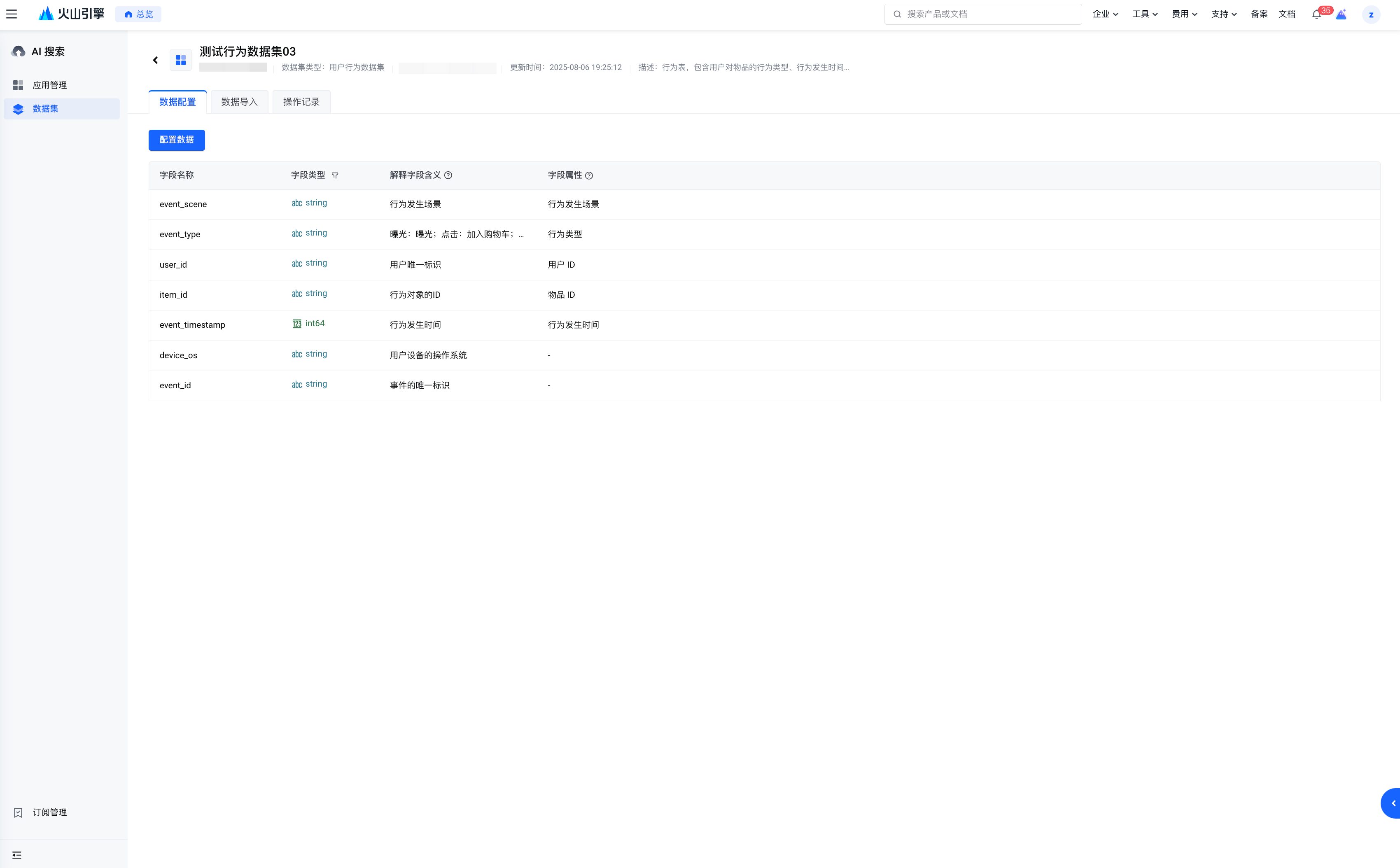Image resolution: width=1400 pixels, height=868 pixels.
Task: Select 应用管理 in the sidebar
Action: (x=49, y=85)
